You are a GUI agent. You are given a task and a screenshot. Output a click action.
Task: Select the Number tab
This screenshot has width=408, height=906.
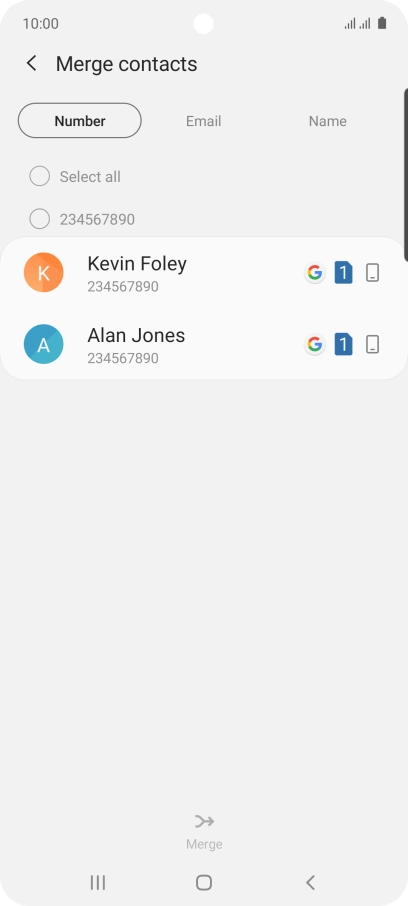point(80,121)
